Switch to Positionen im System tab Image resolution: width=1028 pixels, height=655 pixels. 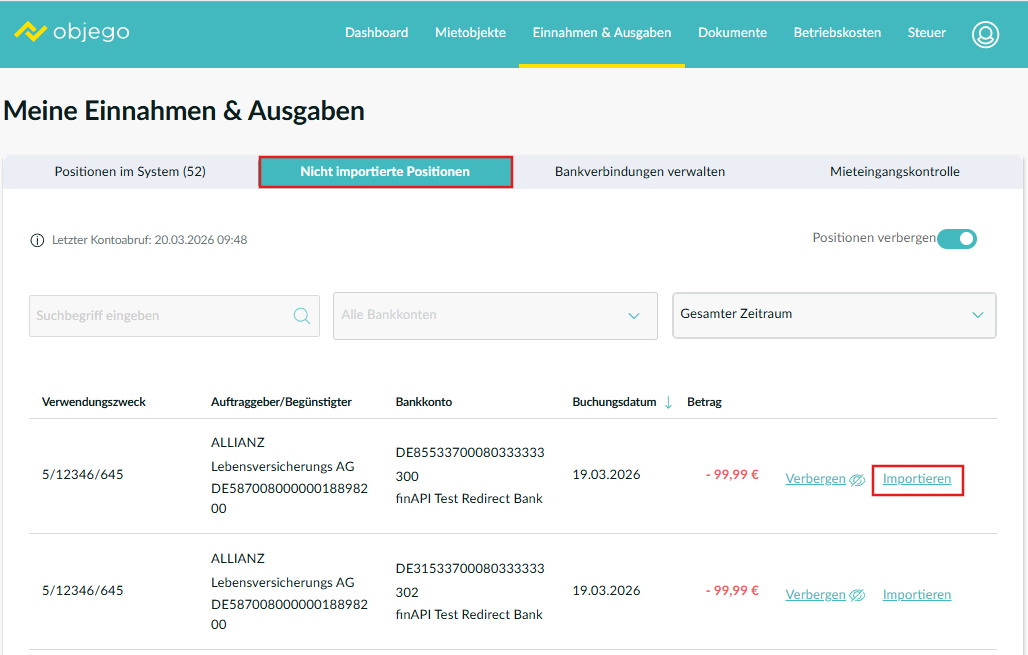pyautogui.click(x=130, y=172)
